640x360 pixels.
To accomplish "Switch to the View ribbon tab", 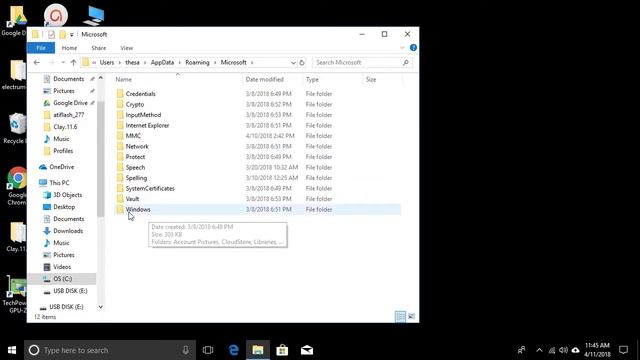I will 127,48.
